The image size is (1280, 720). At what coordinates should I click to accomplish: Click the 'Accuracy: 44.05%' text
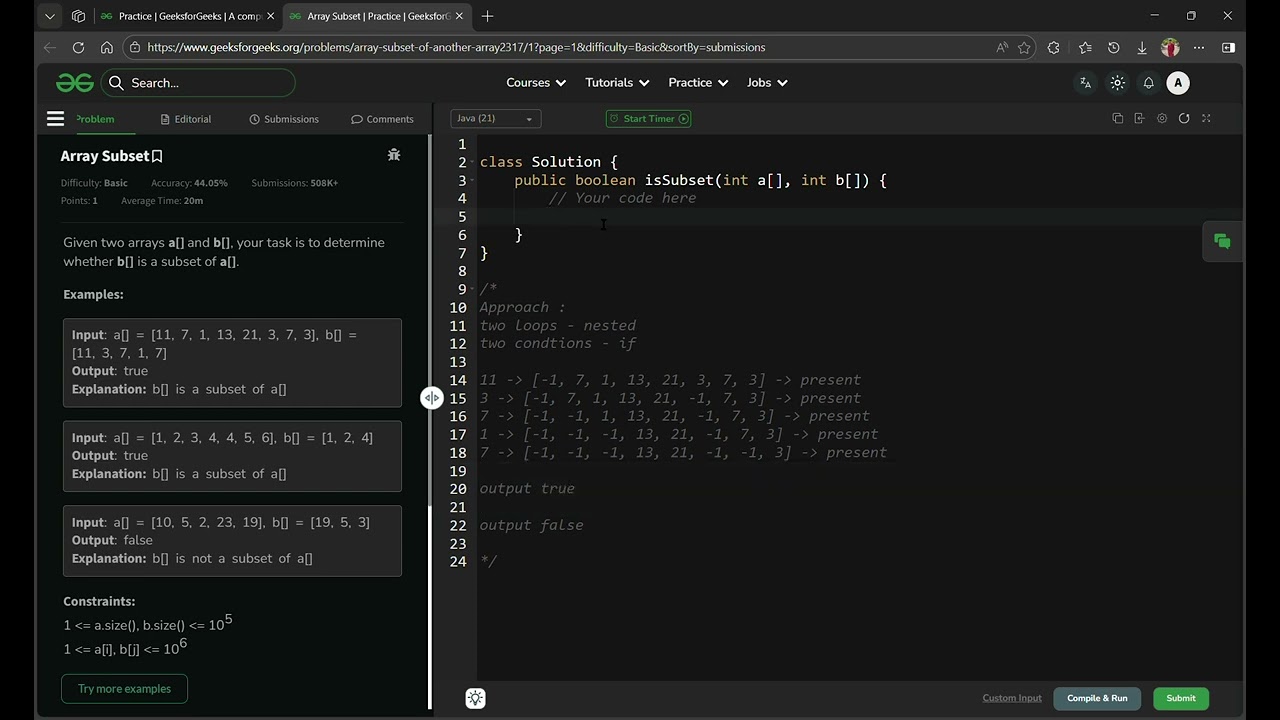pyautogui.click(x=189, y=183)
